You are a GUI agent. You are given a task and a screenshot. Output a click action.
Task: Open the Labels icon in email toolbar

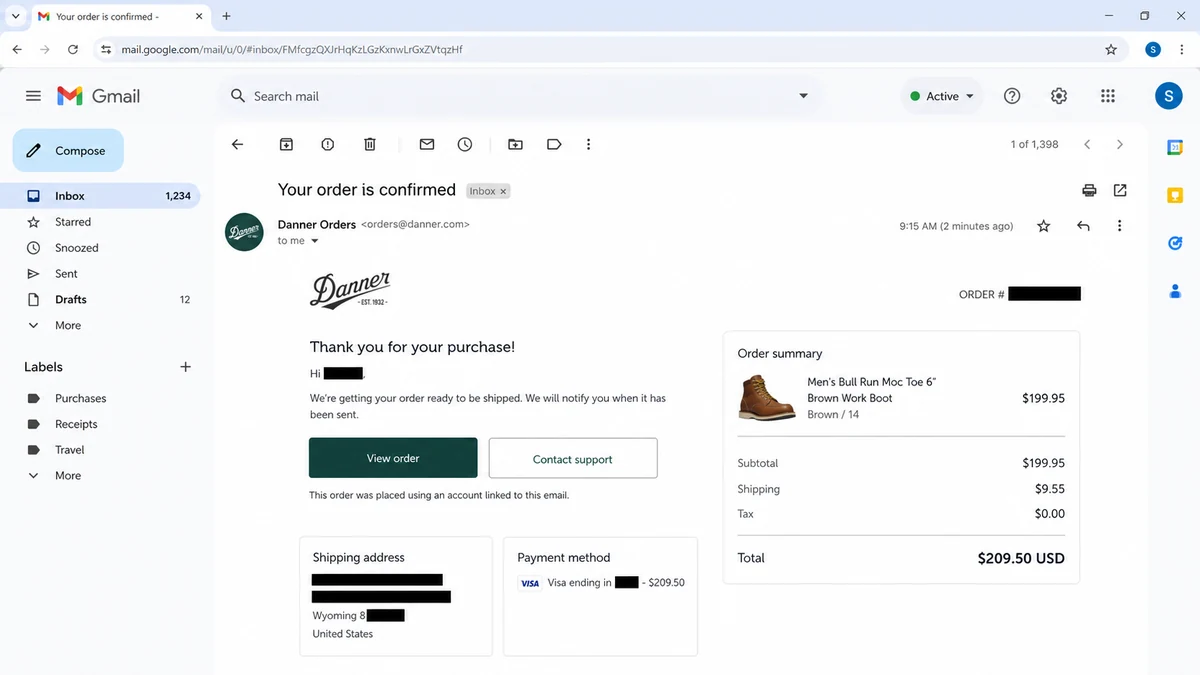554,144
